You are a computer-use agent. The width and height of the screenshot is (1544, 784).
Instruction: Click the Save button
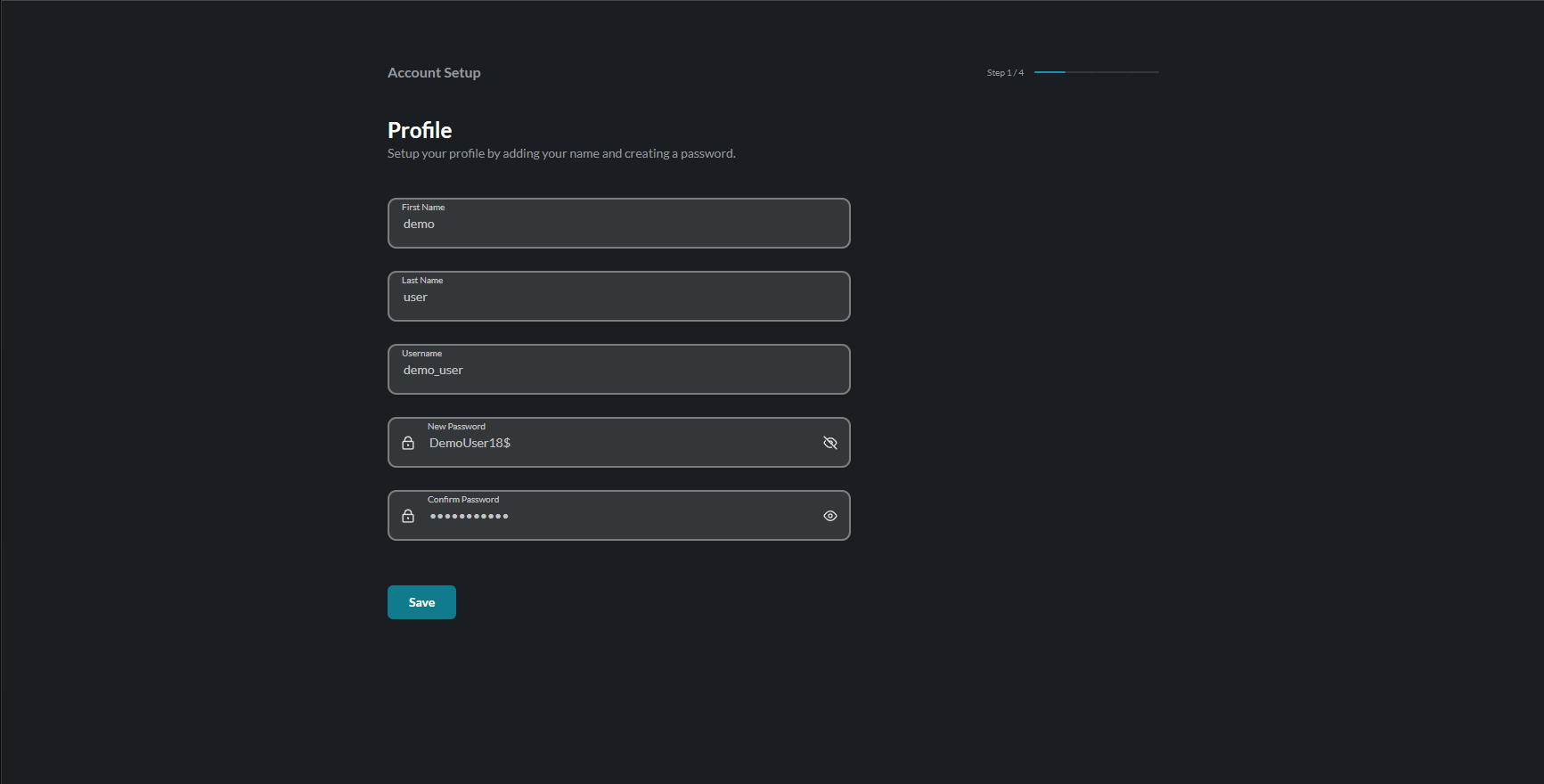point(421,602)
